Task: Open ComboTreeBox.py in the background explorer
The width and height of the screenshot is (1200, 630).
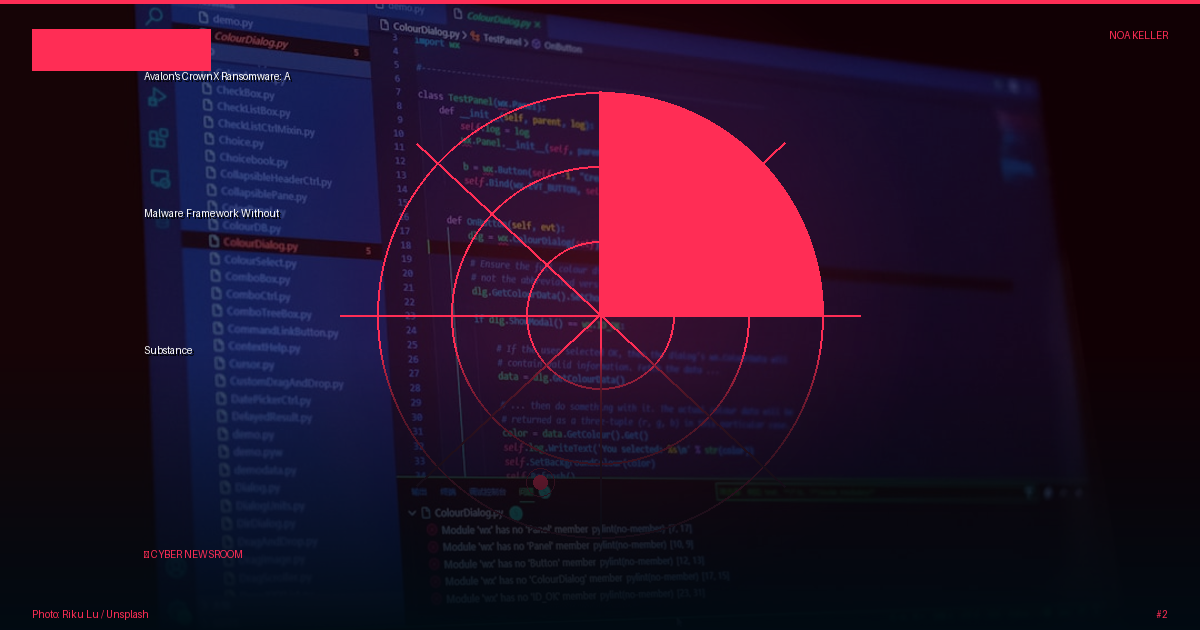Action: click(262, 313)
